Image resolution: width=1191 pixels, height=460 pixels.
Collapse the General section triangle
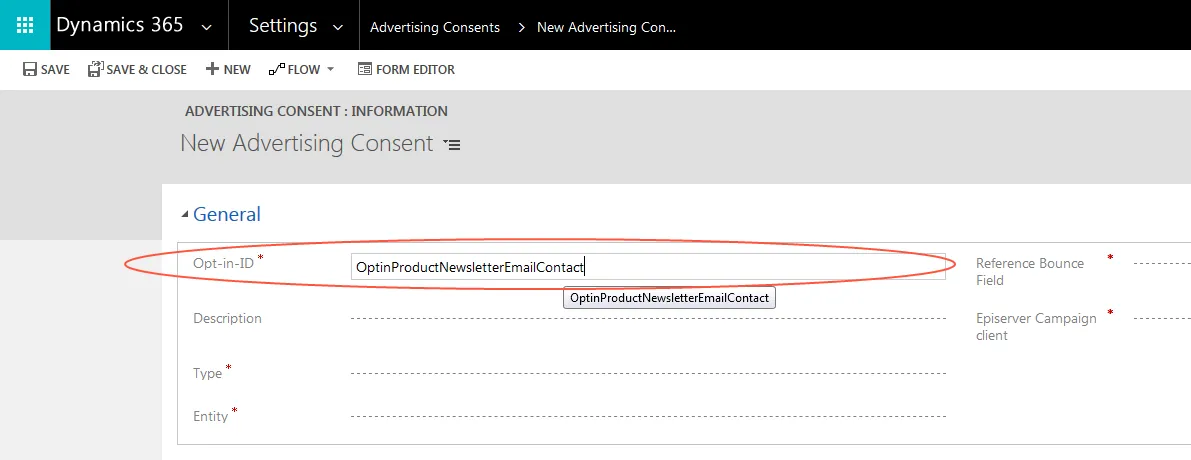point(185,215)
